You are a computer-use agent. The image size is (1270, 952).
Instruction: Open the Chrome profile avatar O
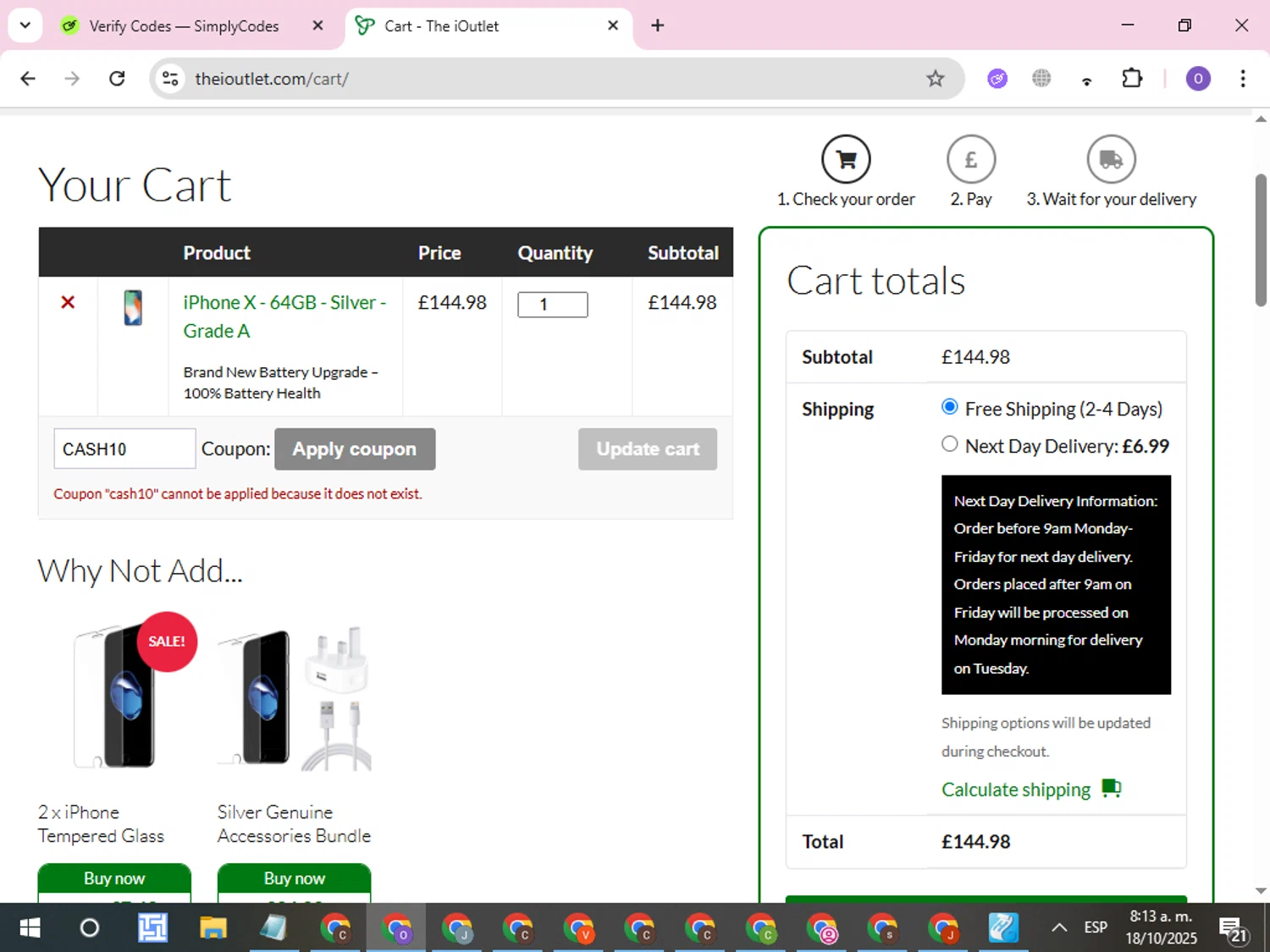pos(1197,79)
